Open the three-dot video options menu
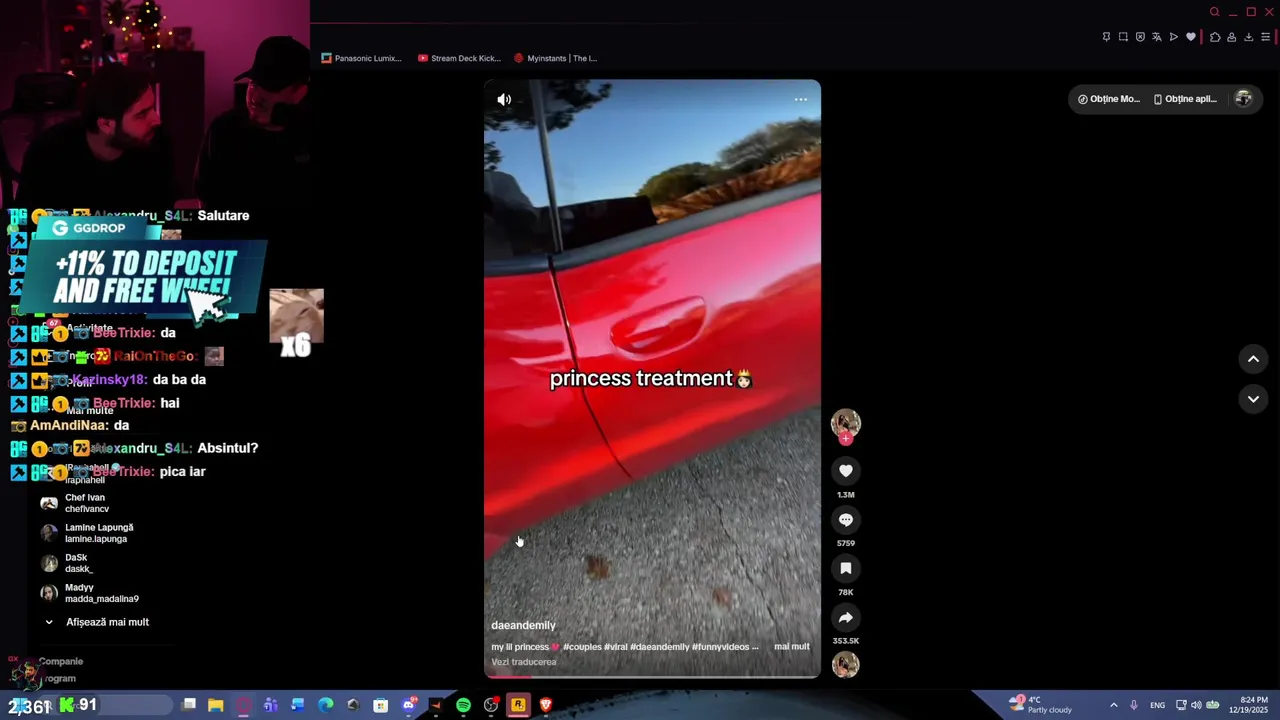The height and width of the screenshot is (720, 1280). [800, 99]
